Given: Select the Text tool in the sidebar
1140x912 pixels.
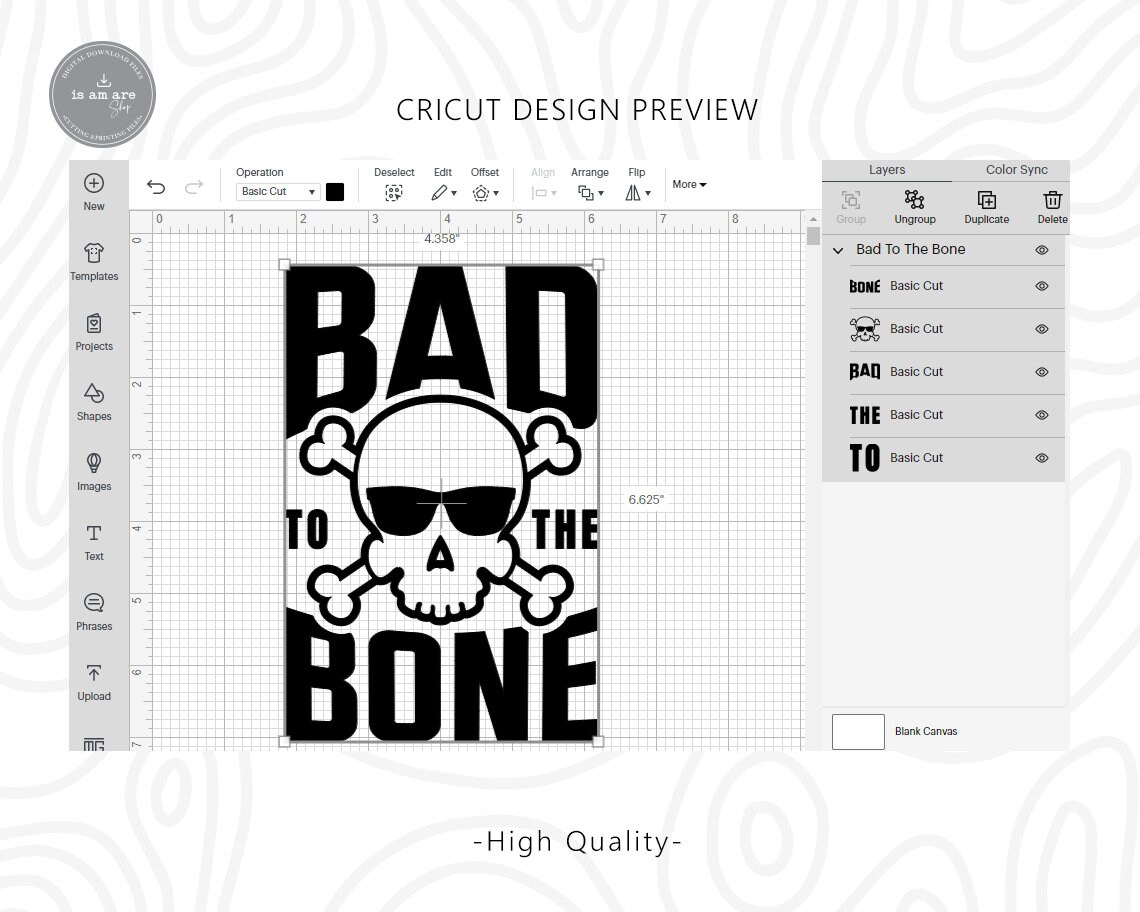Looking at the screenshot, I should point(94,543).
